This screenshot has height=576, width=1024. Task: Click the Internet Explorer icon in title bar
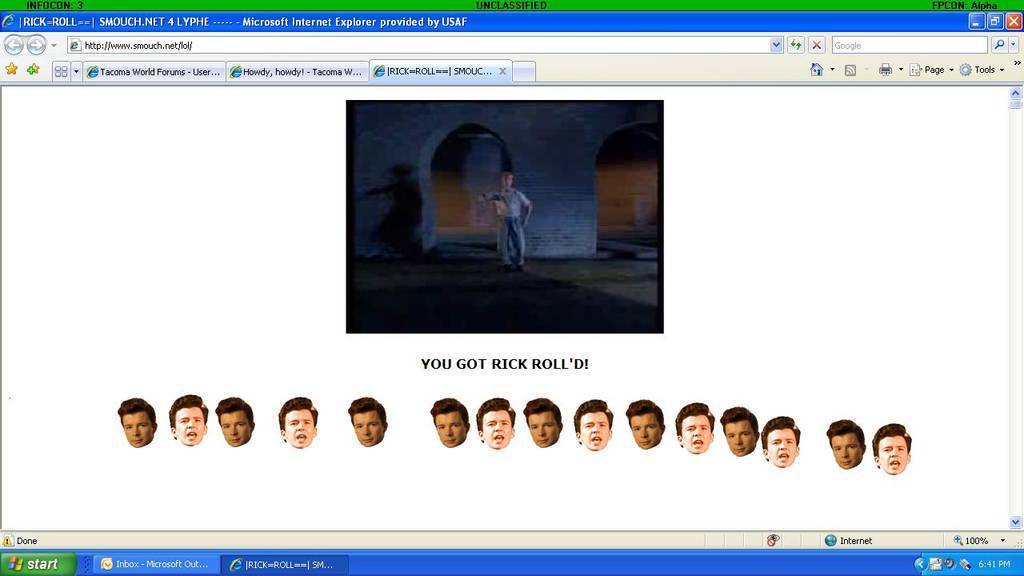[x=8, y=22]
